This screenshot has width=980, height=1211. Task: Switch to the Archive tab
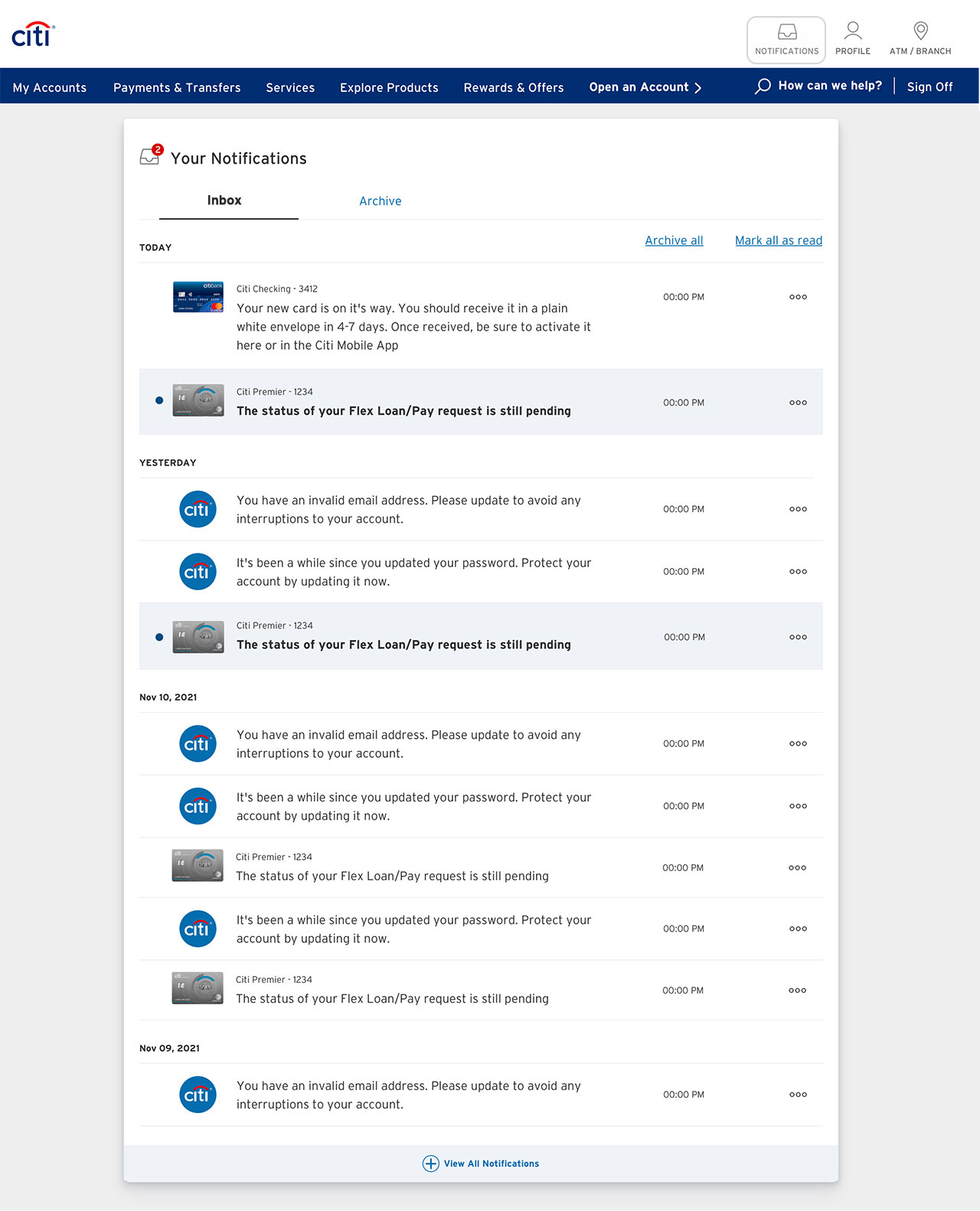(x=381, y=201)
